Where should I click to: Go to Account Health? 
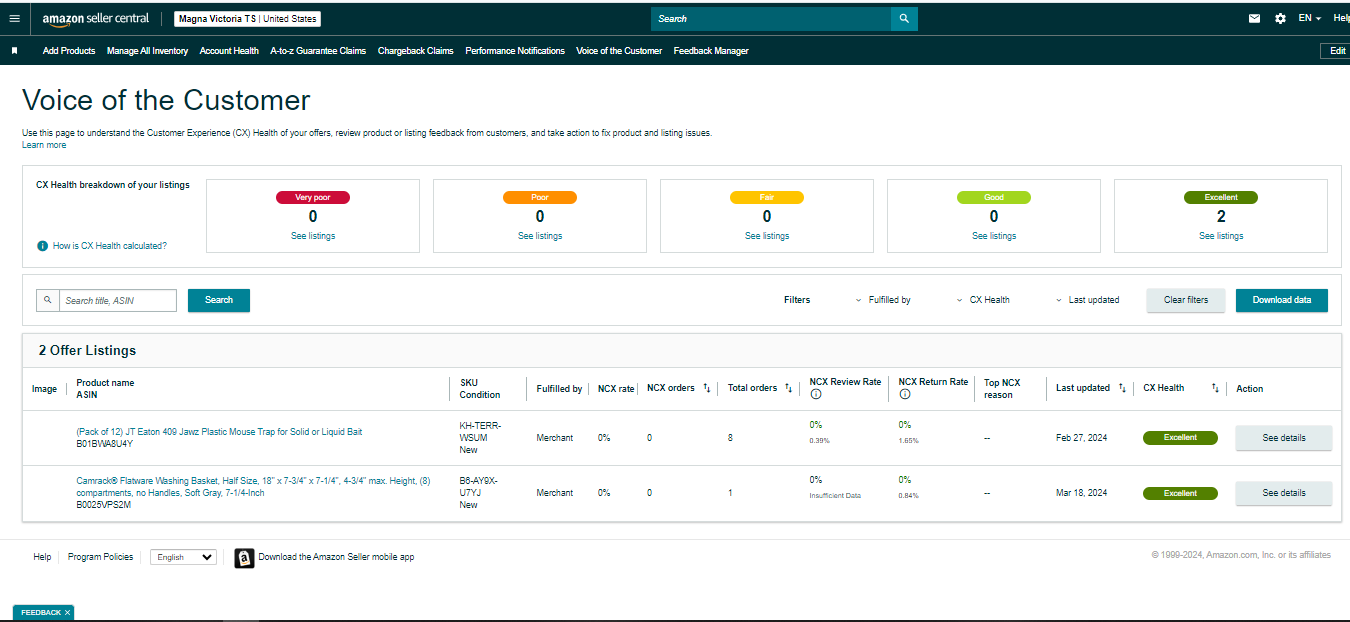coord(229,51)
